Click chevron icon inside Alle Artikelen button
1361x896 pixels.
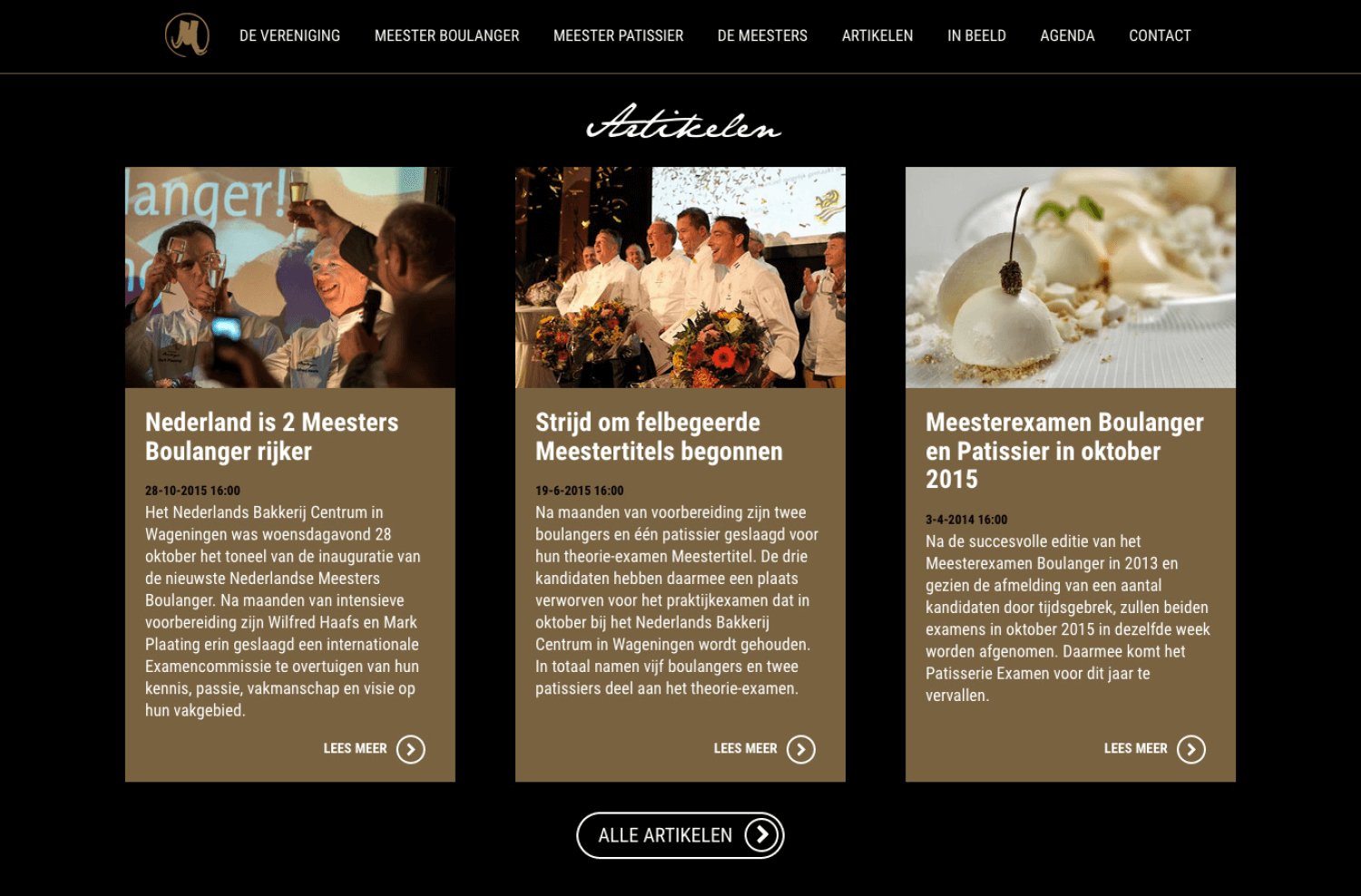point(762,835)
